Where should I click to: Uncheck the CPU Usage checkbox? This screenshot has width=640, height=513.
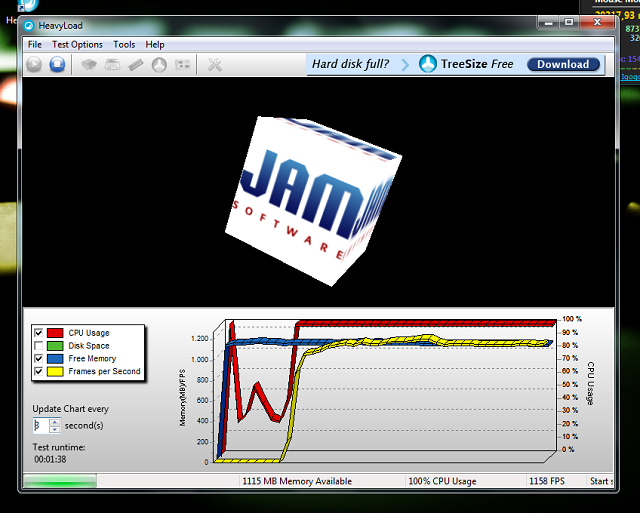click(38, 333)
